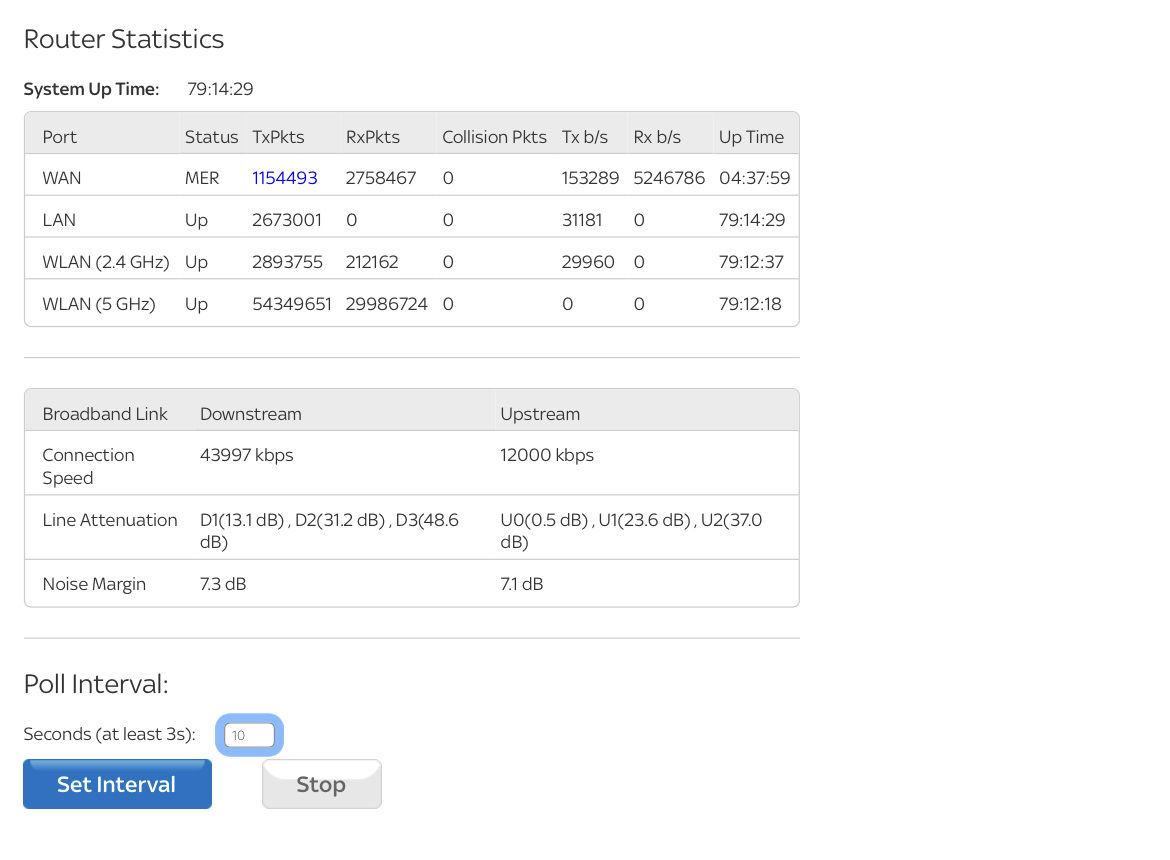Click the Downstream column header

pos(251,414)
